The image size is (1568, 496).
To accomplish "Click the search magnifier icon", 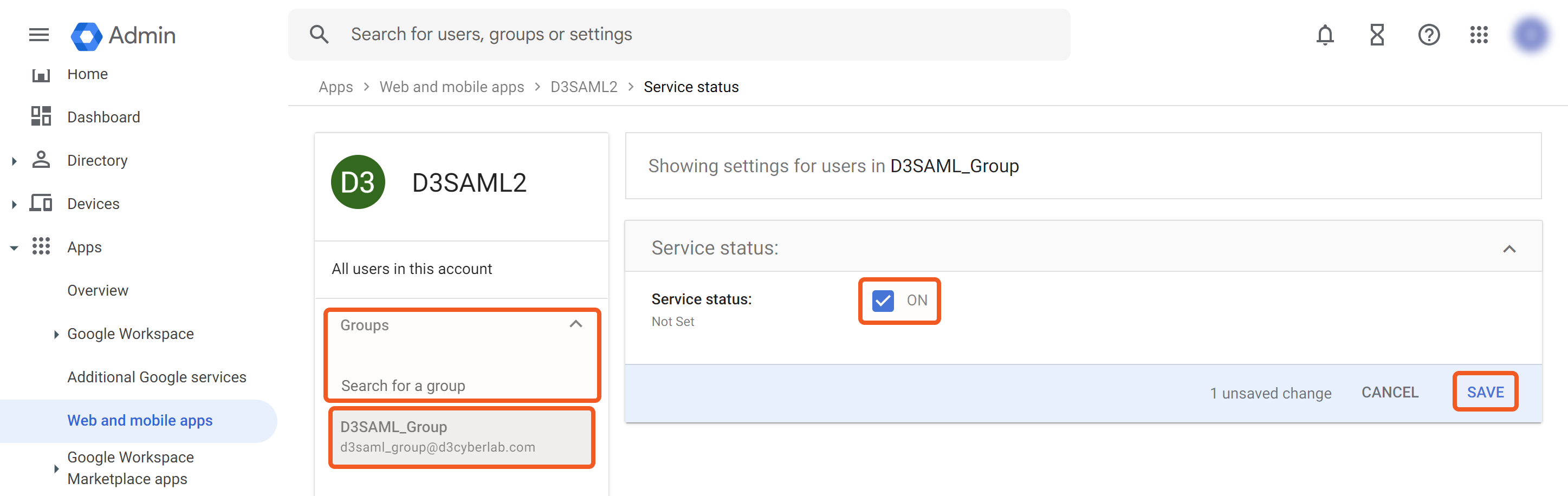I will click(x=319, y=35).
